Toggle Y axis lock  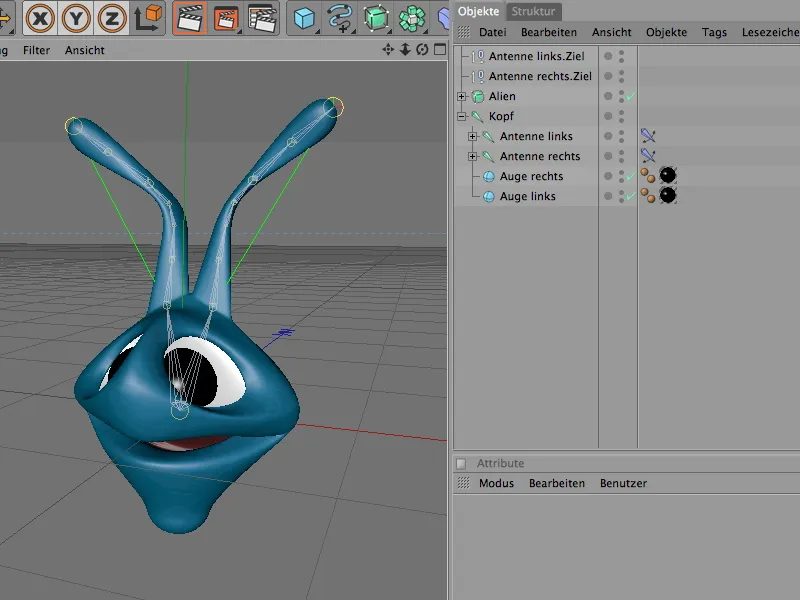tap(76, 18)
